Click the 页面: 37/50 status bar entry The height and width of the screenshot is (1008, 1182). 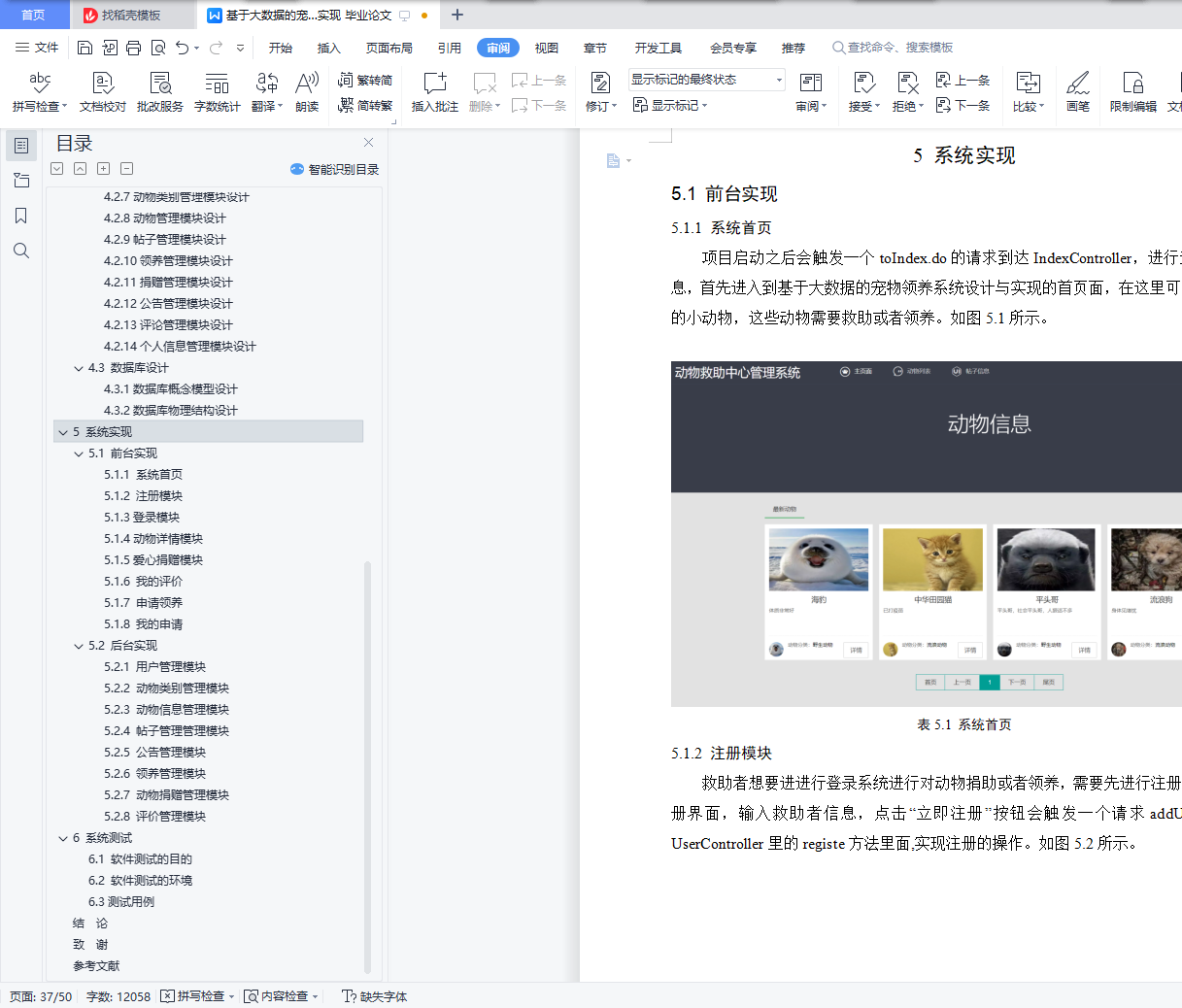click(41, 996)
